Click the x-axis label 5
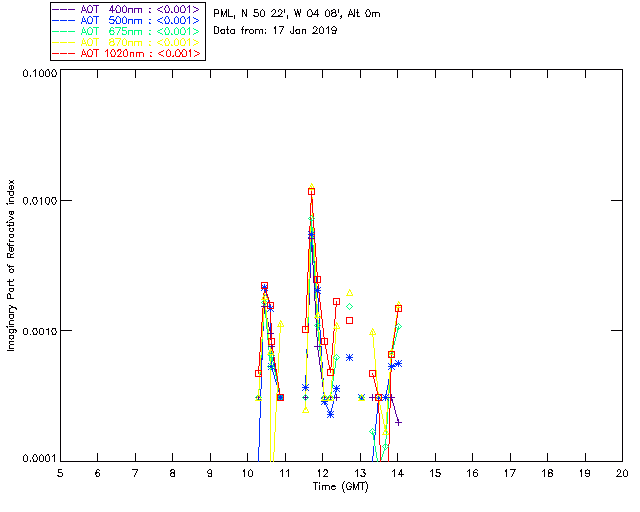The width and height of the screenshot is (640, 512). (60, 473)
